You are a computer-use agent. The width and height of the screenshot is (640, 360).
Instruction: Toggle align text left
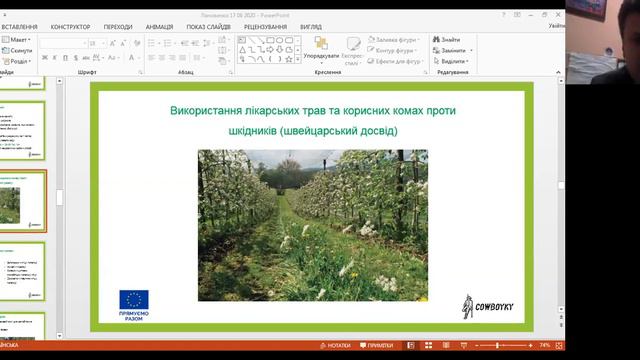pyautogui.click(x=151, y=58)
